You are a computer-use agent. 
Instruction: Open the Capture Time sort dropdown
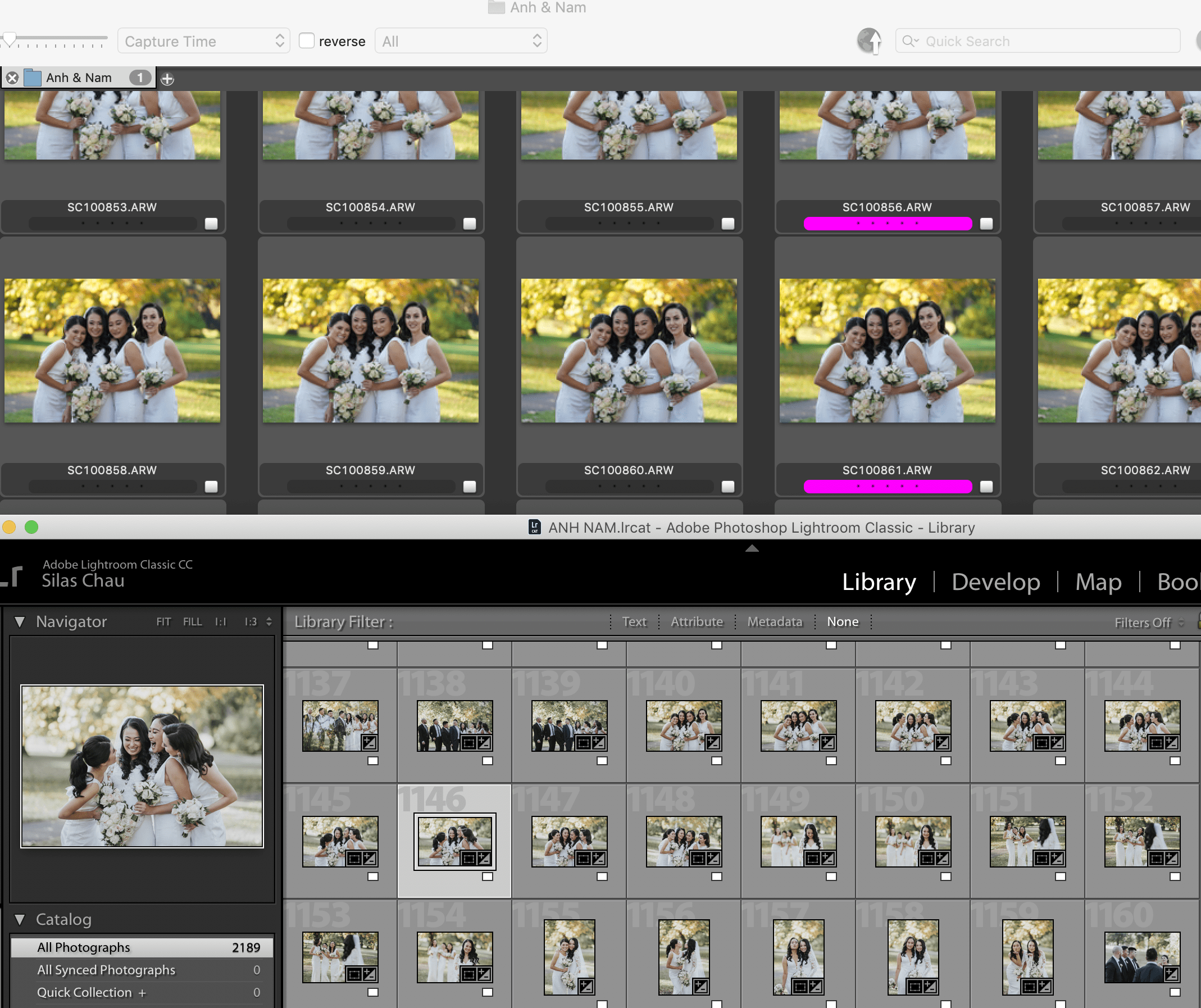point(203,41)
